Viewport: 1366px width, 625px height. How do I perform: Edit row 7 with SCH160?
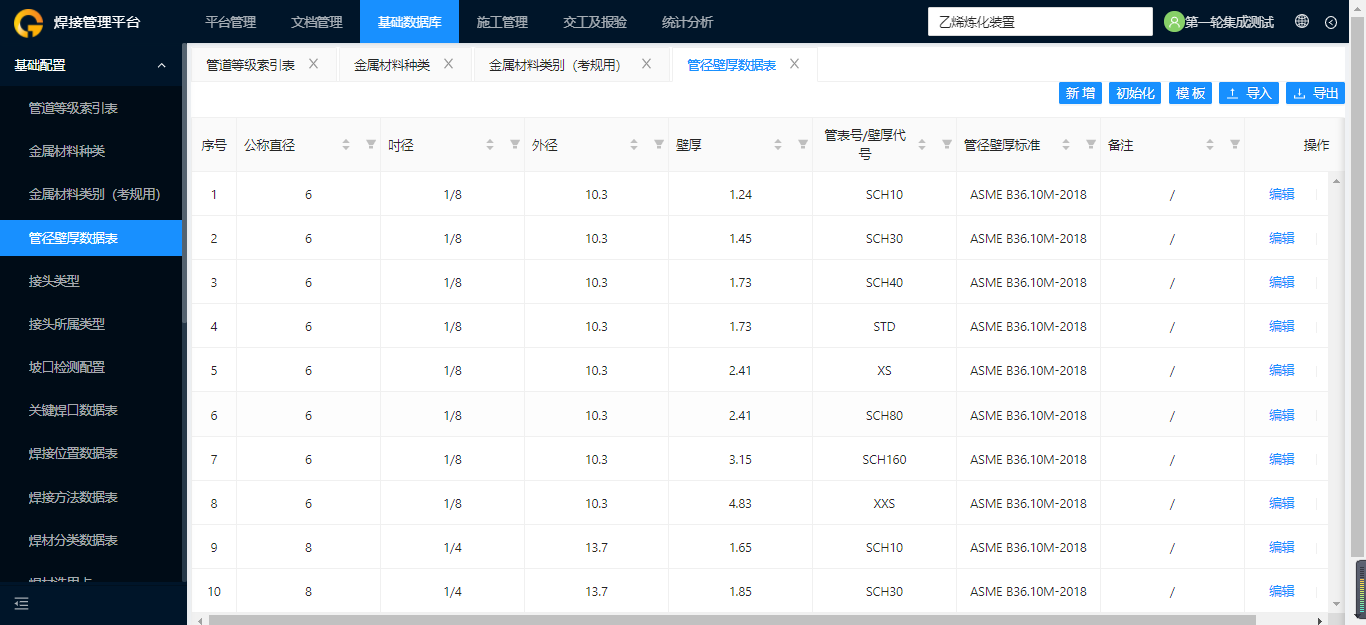[1281, 459]
